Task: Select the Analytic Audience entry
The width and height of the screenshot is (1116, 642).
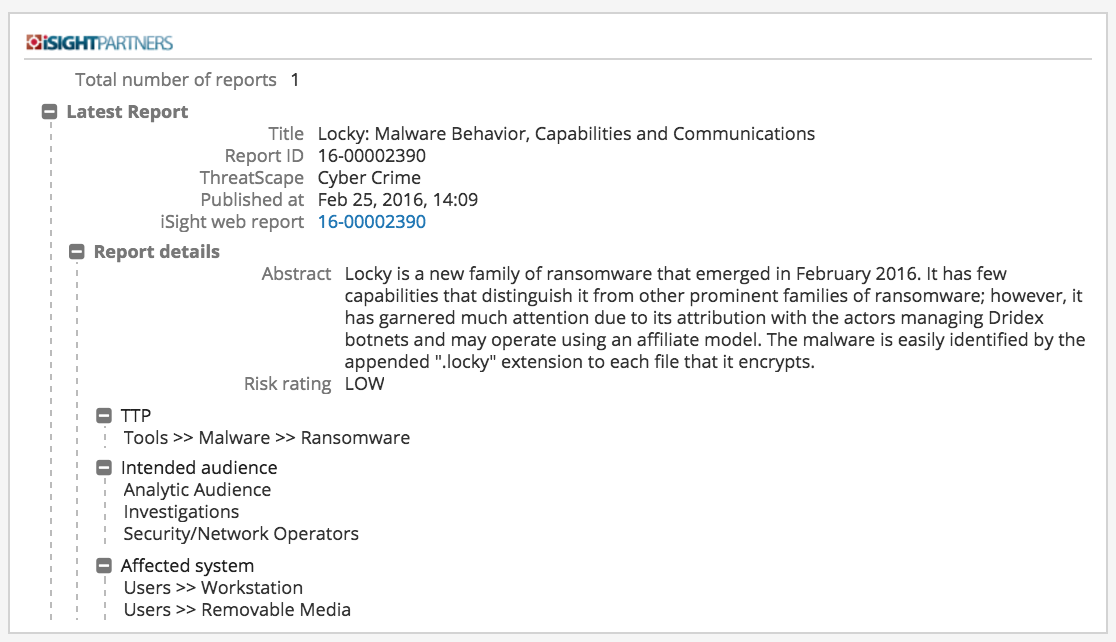Action: (197, 490)
